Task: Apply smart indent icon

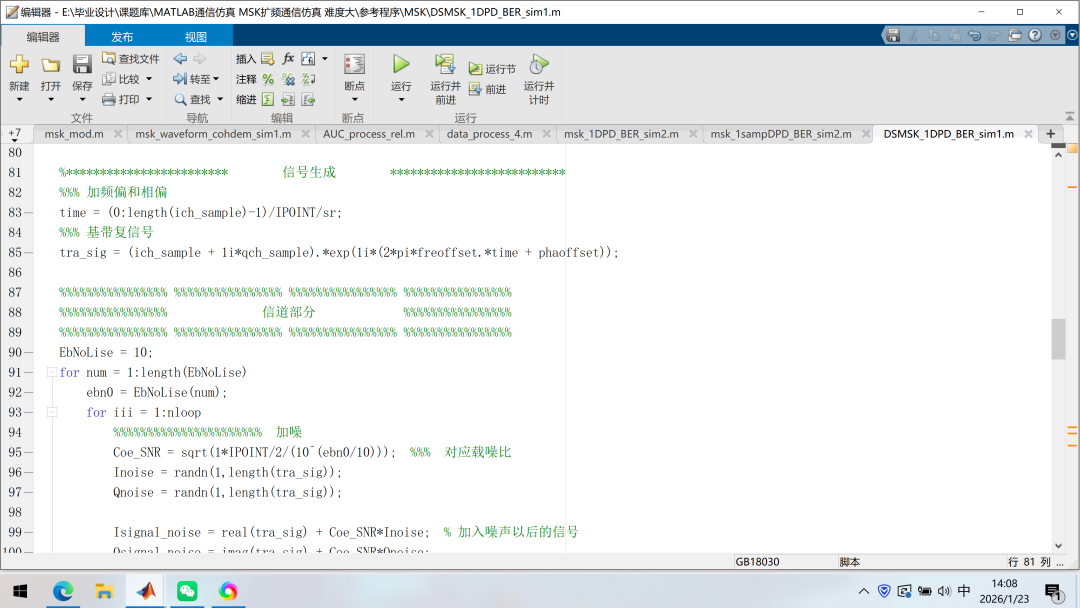Action: 268,100
